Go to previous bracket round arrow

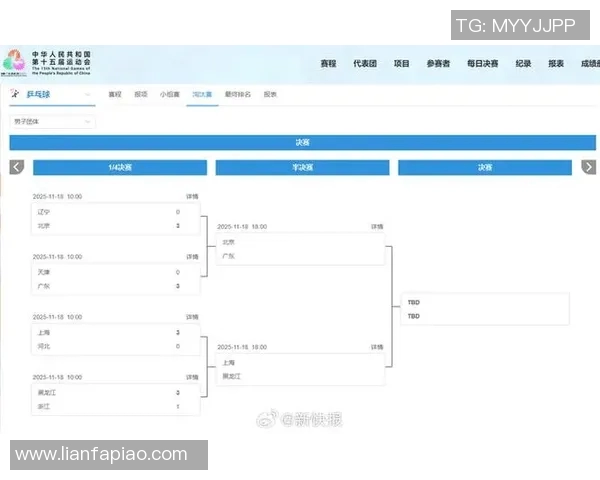click(17, 167)
